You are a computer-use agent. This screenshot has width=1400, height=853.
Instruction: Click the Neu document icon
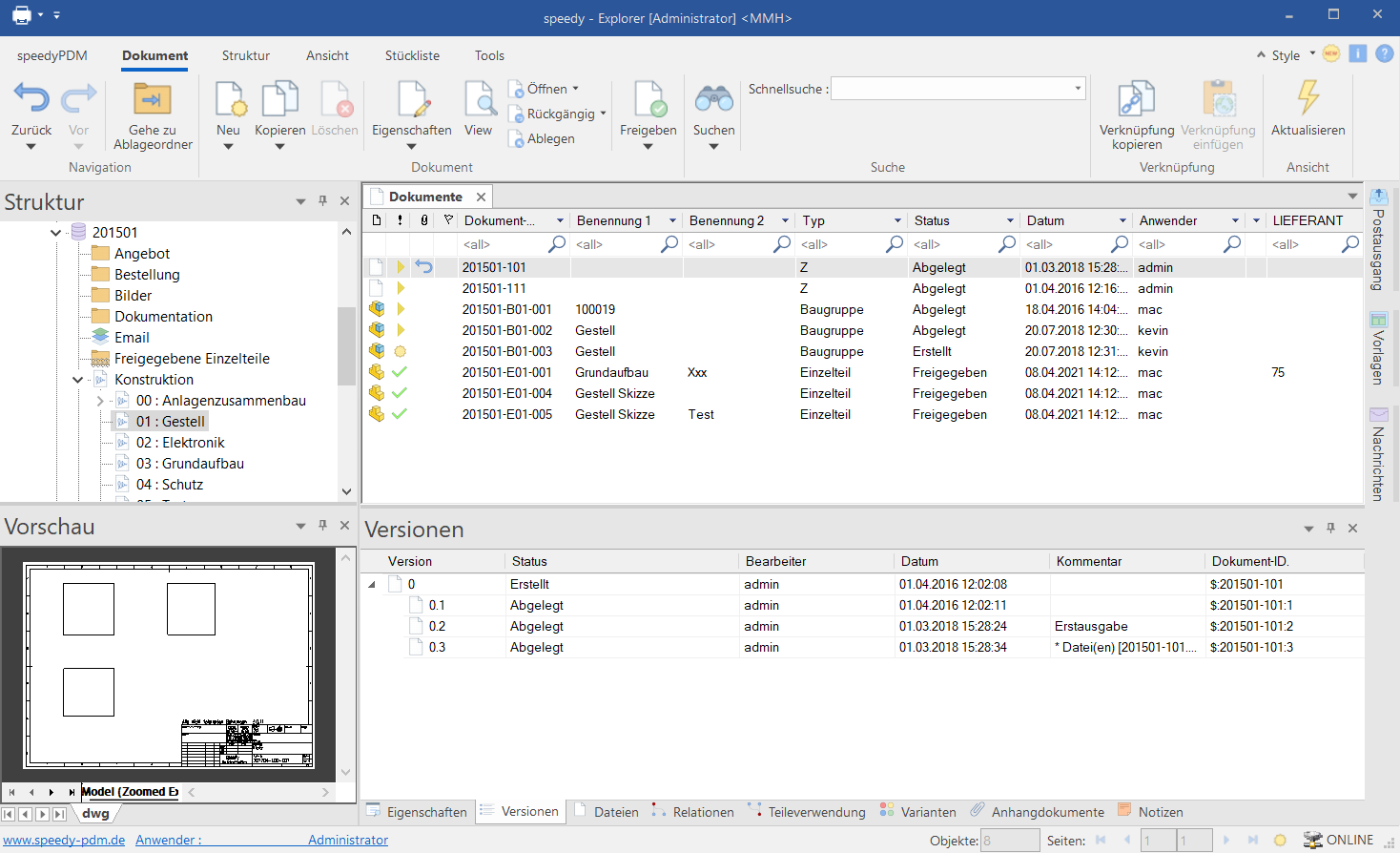(x=229, y=99)
